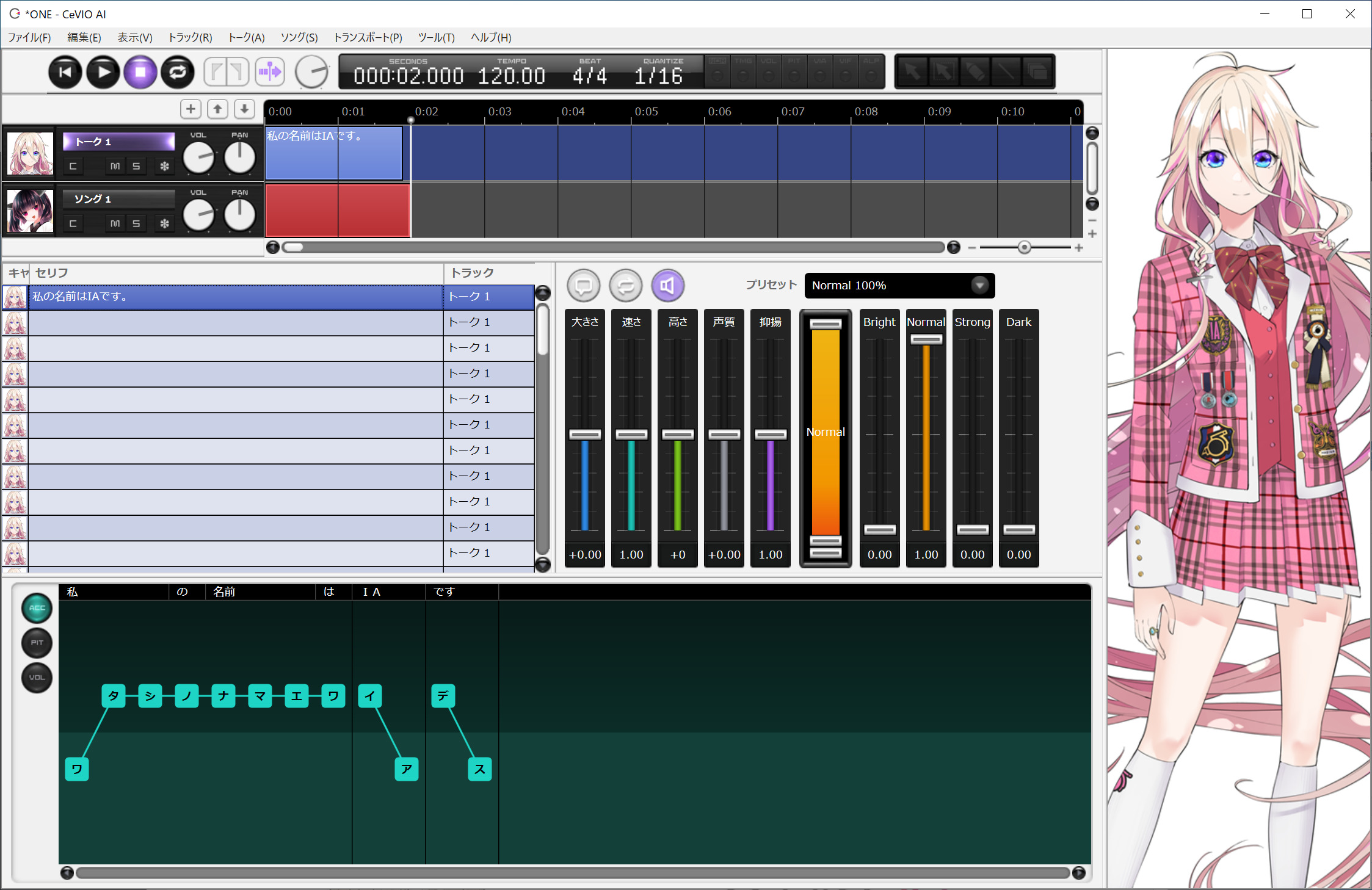Click the loop range markers button
Screen dimensions: 1372x890
(x=227, y=72)
